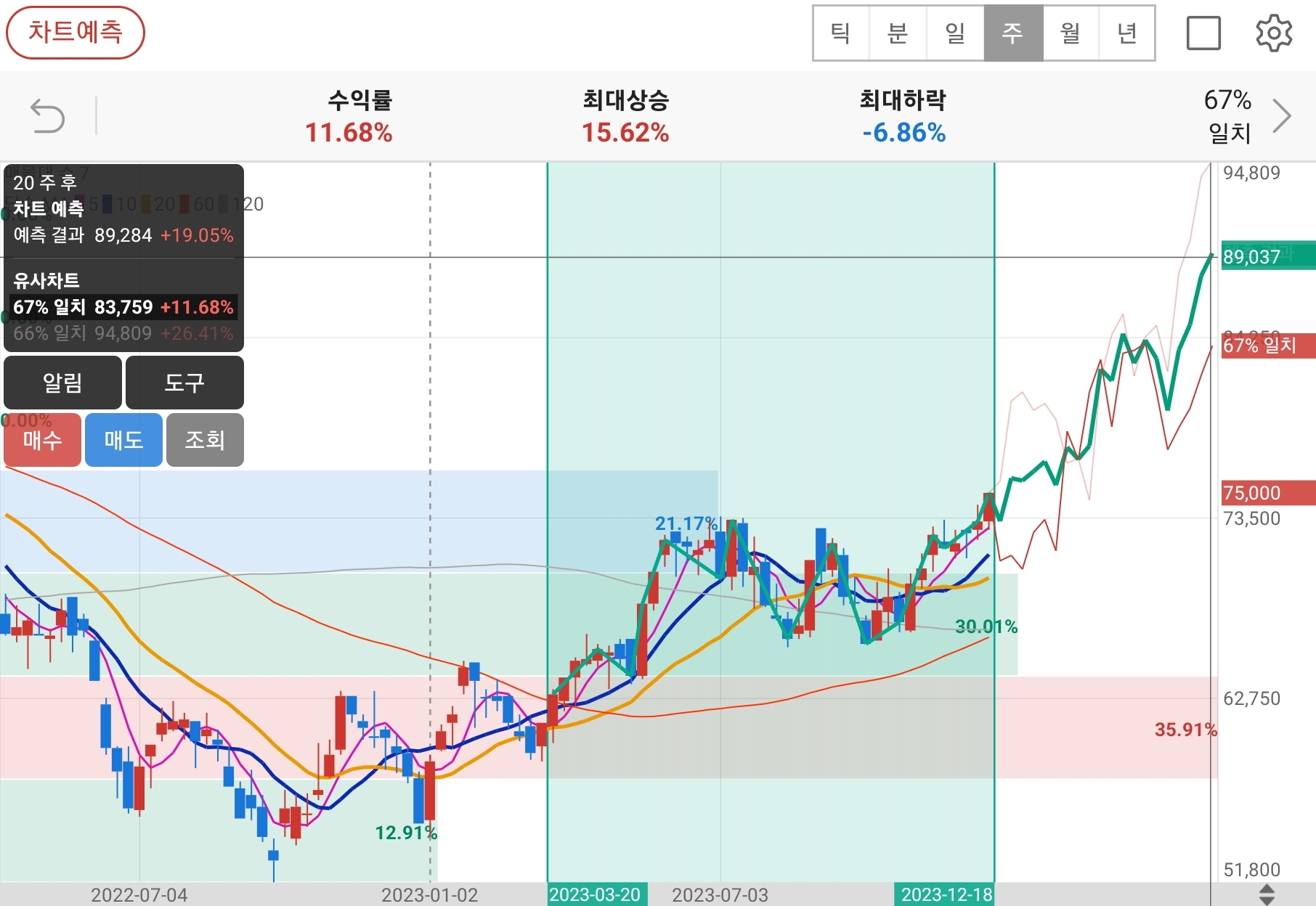
Task: Go to next similar chart chevron
Action: coord(1283,116)
